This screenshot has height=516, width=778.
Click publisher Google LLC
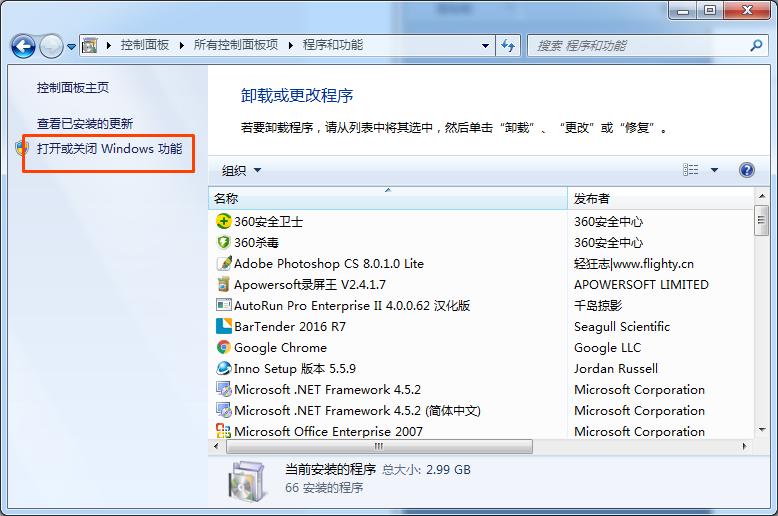coord(607,347)
